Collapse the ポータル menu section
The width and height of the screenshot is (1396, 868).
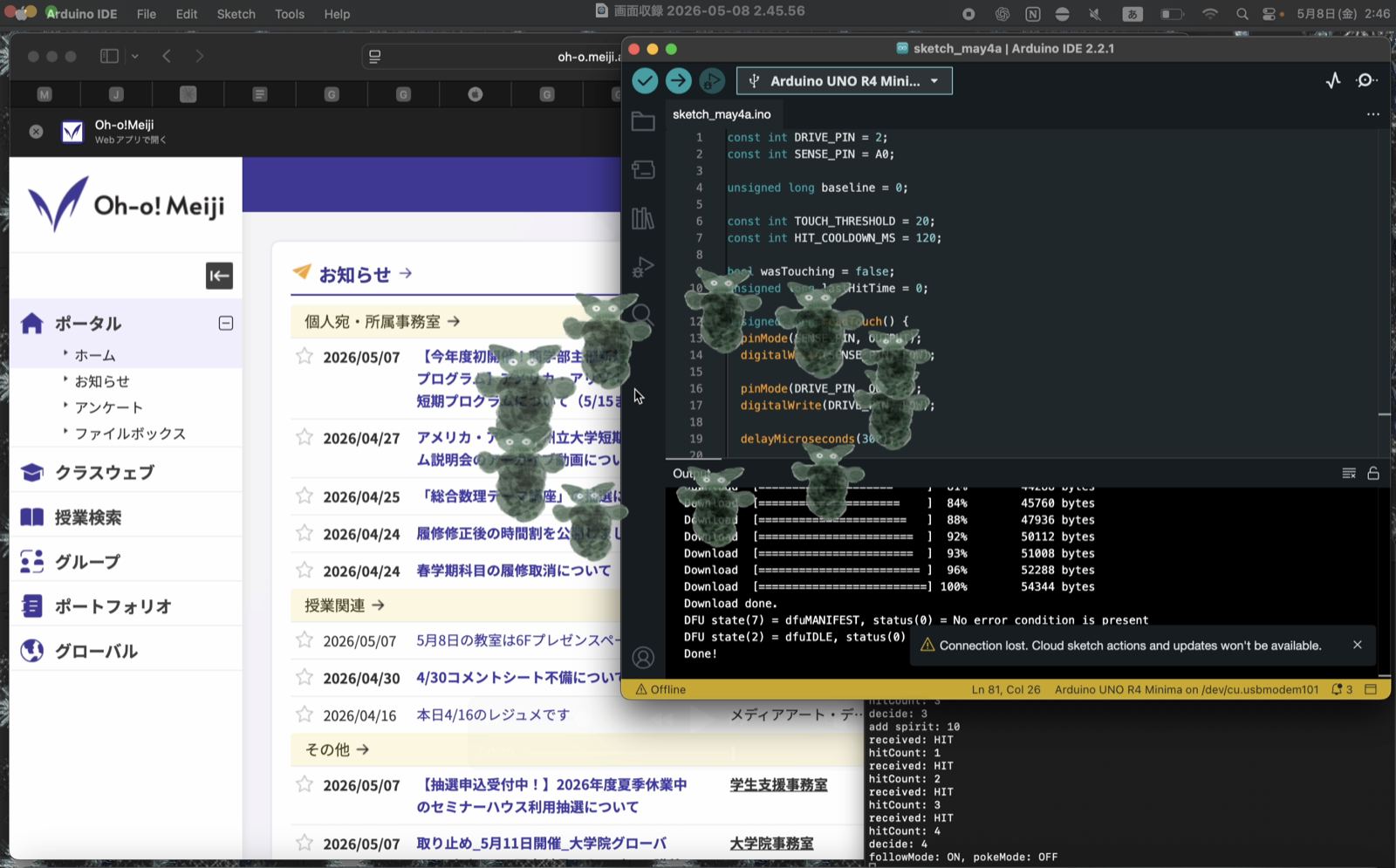tap(225, 323)
